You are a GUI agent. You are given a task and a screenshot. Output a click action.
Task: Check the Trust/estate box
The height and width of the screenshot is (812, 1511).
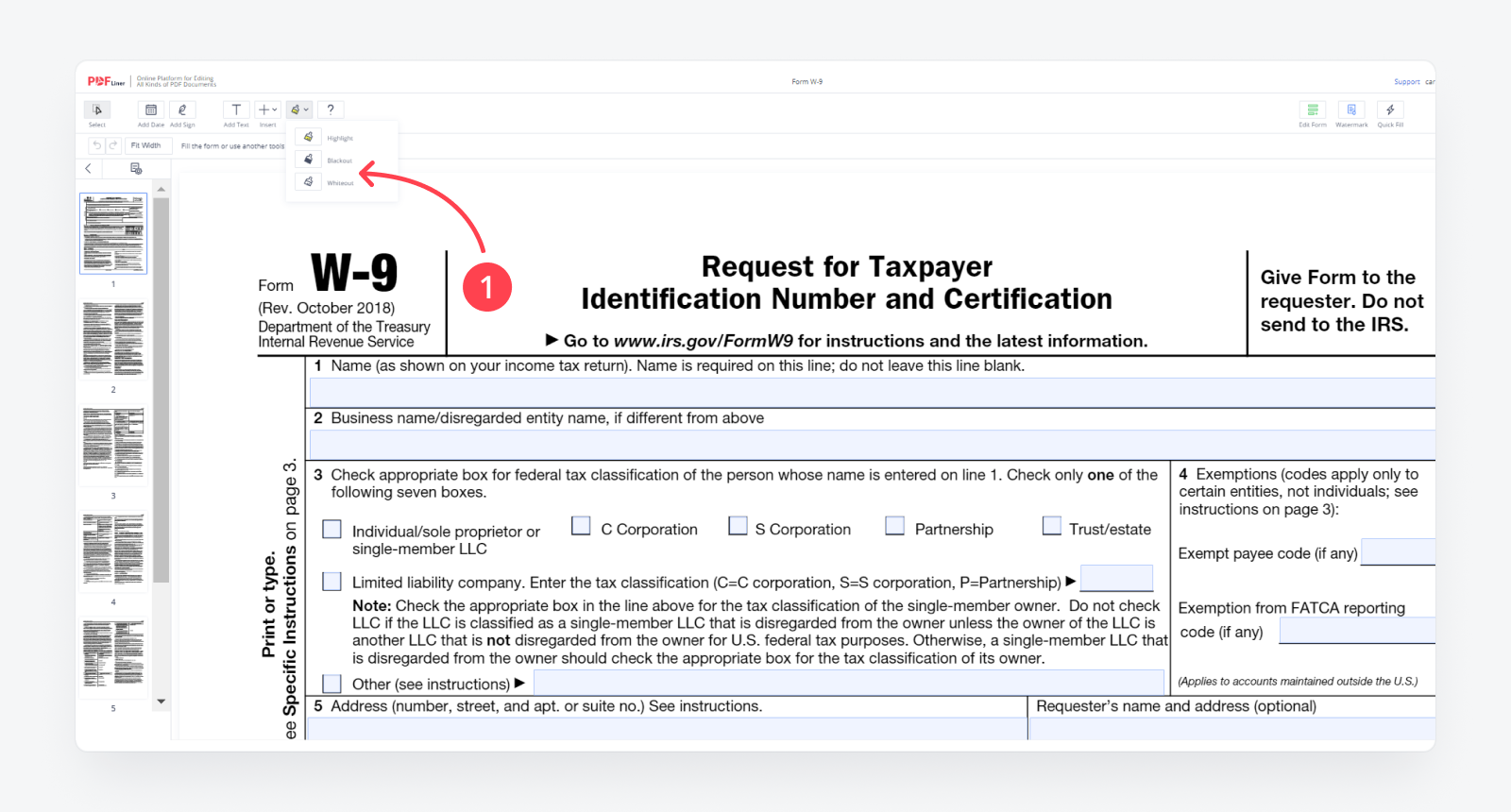coord(1051,526)
